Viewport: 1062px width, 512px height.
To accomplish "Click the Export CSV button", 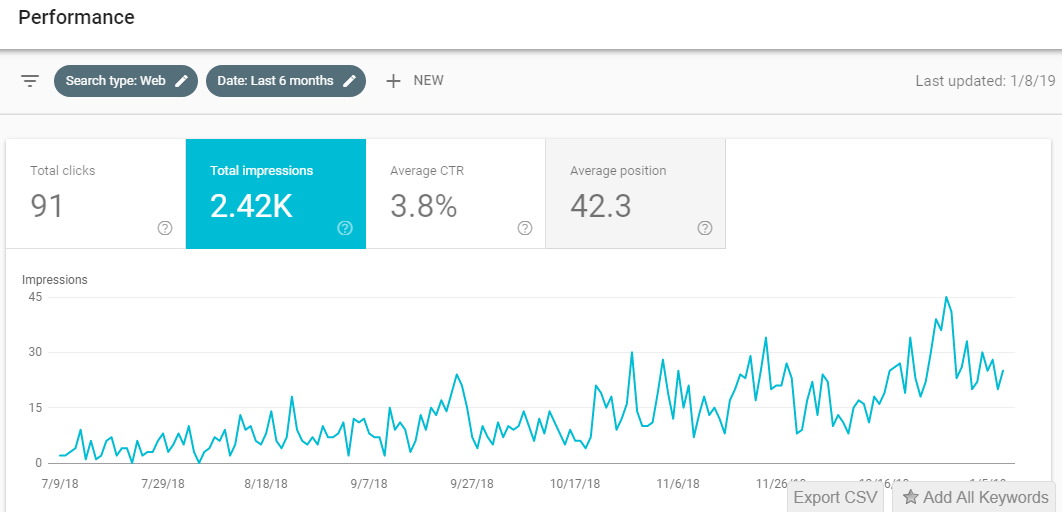I will [x=835, y=497].
